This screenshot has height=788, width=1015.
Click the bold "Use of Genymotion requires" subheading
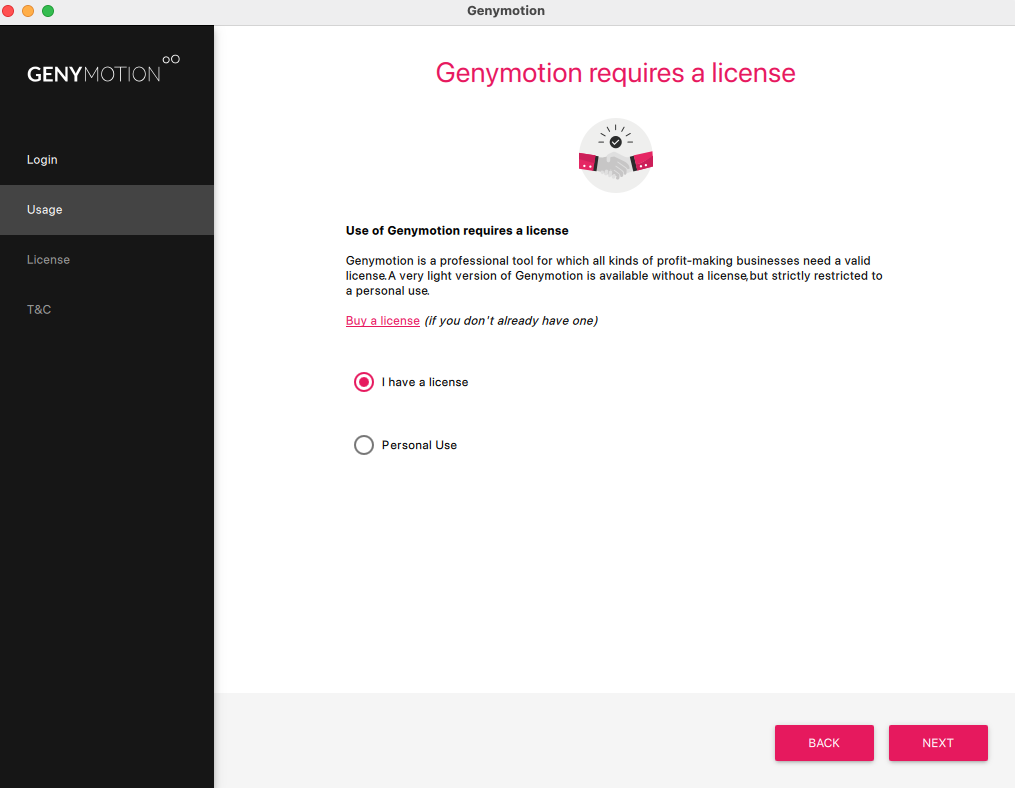[x=457, y=231]
